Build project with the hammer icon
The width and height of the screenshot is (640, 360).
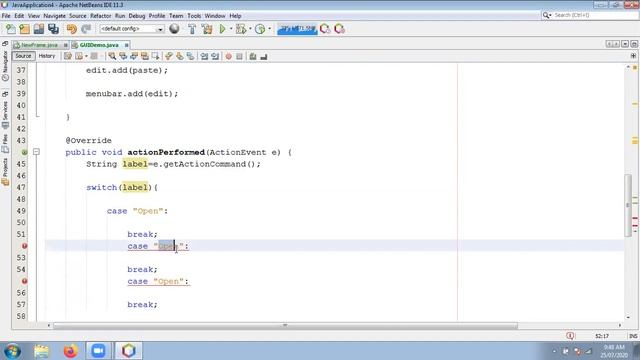[x=192, y=29]
